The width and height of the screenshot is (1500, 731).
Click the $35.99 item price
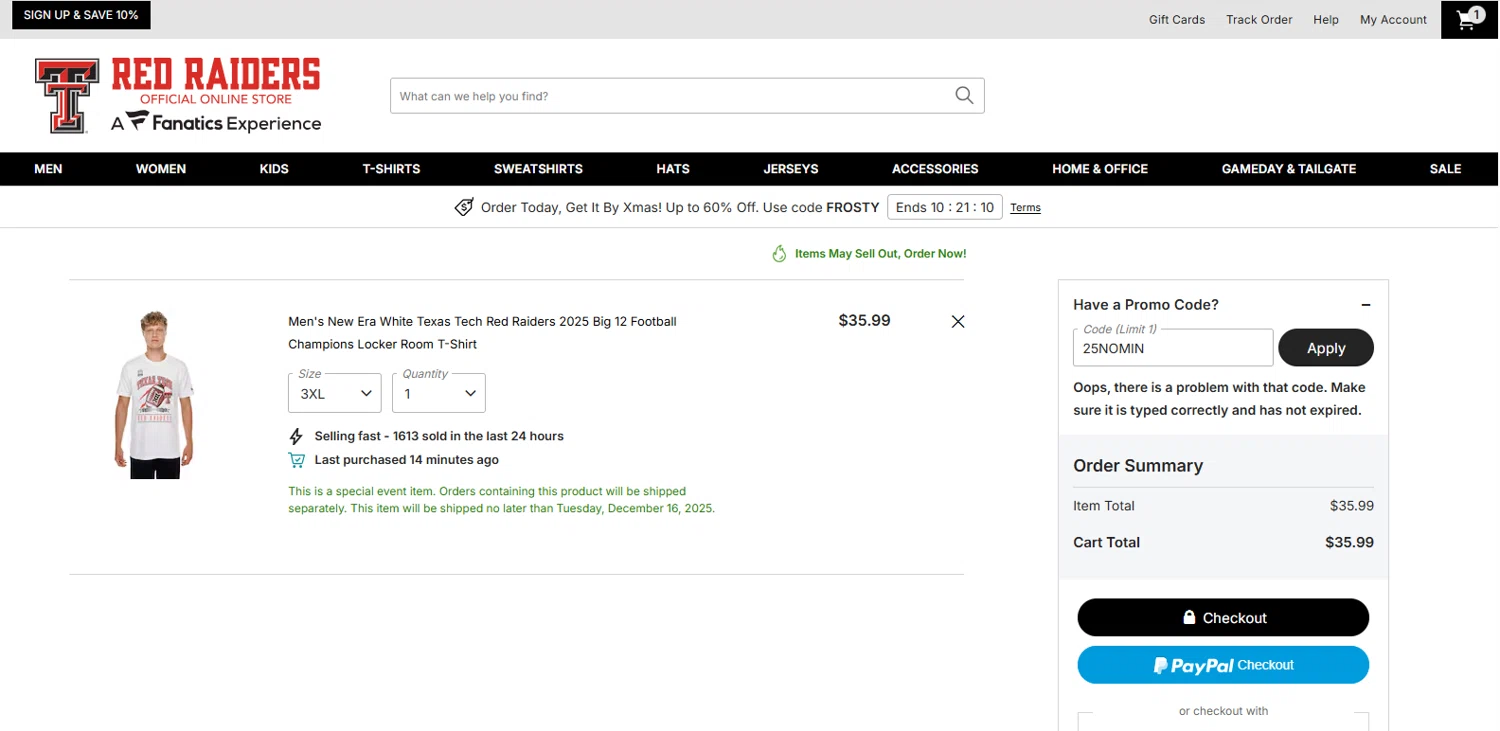click(864, 321)
